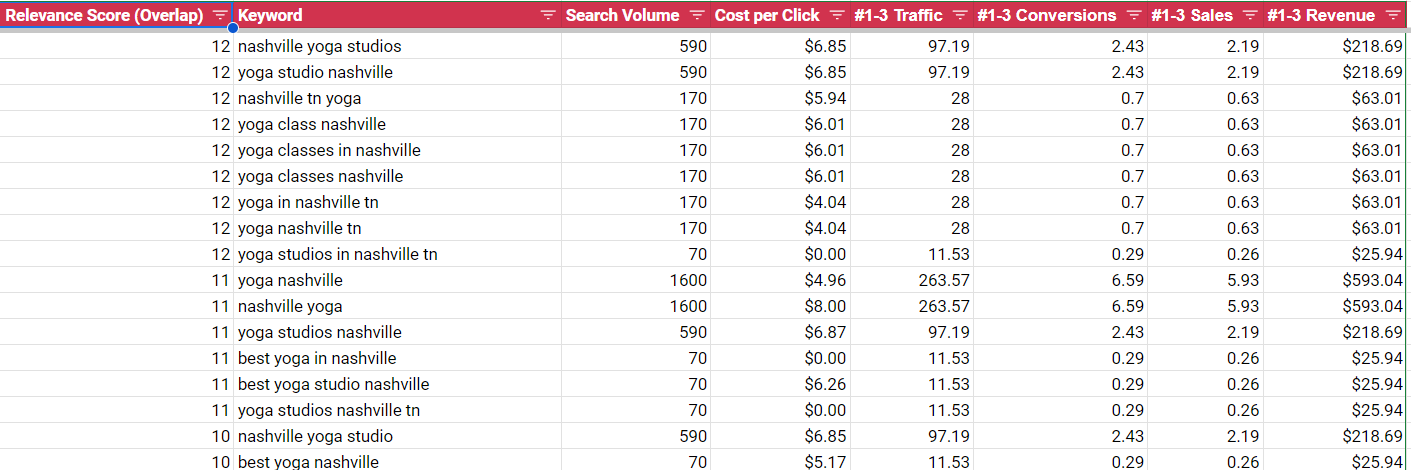Select the "best yoga studio nashville" cell

click(334, 384)
